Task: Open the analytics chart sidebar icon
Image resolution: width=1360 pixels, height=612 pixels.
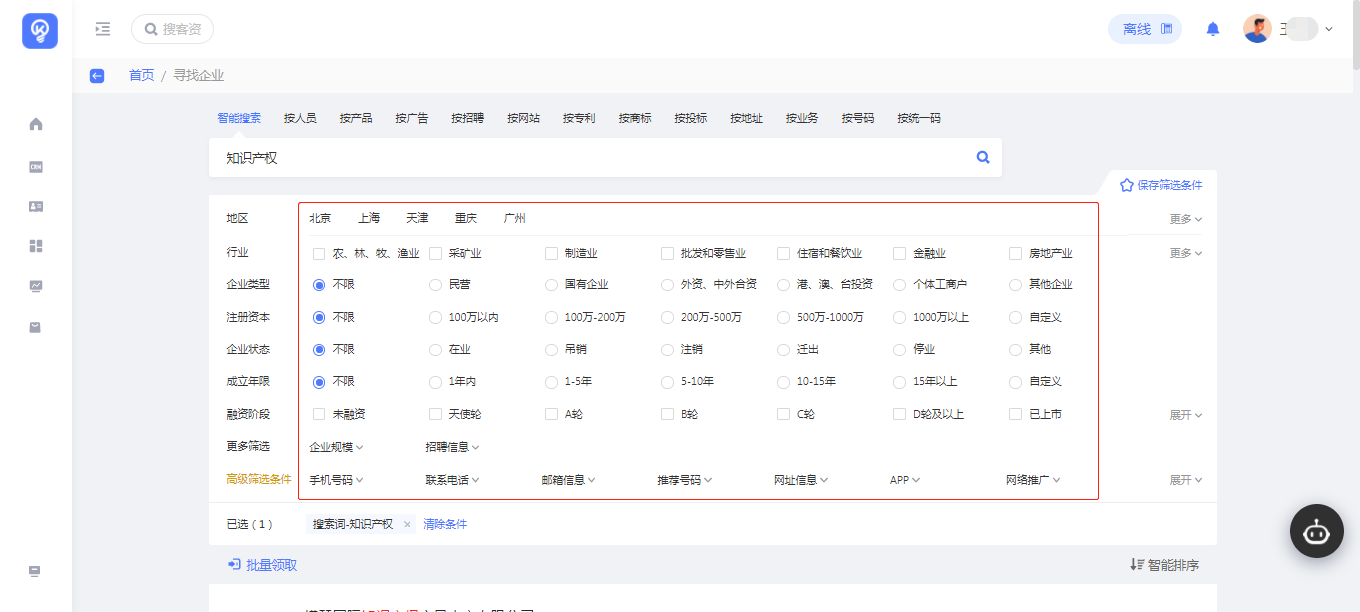Action: click(36, 286)
